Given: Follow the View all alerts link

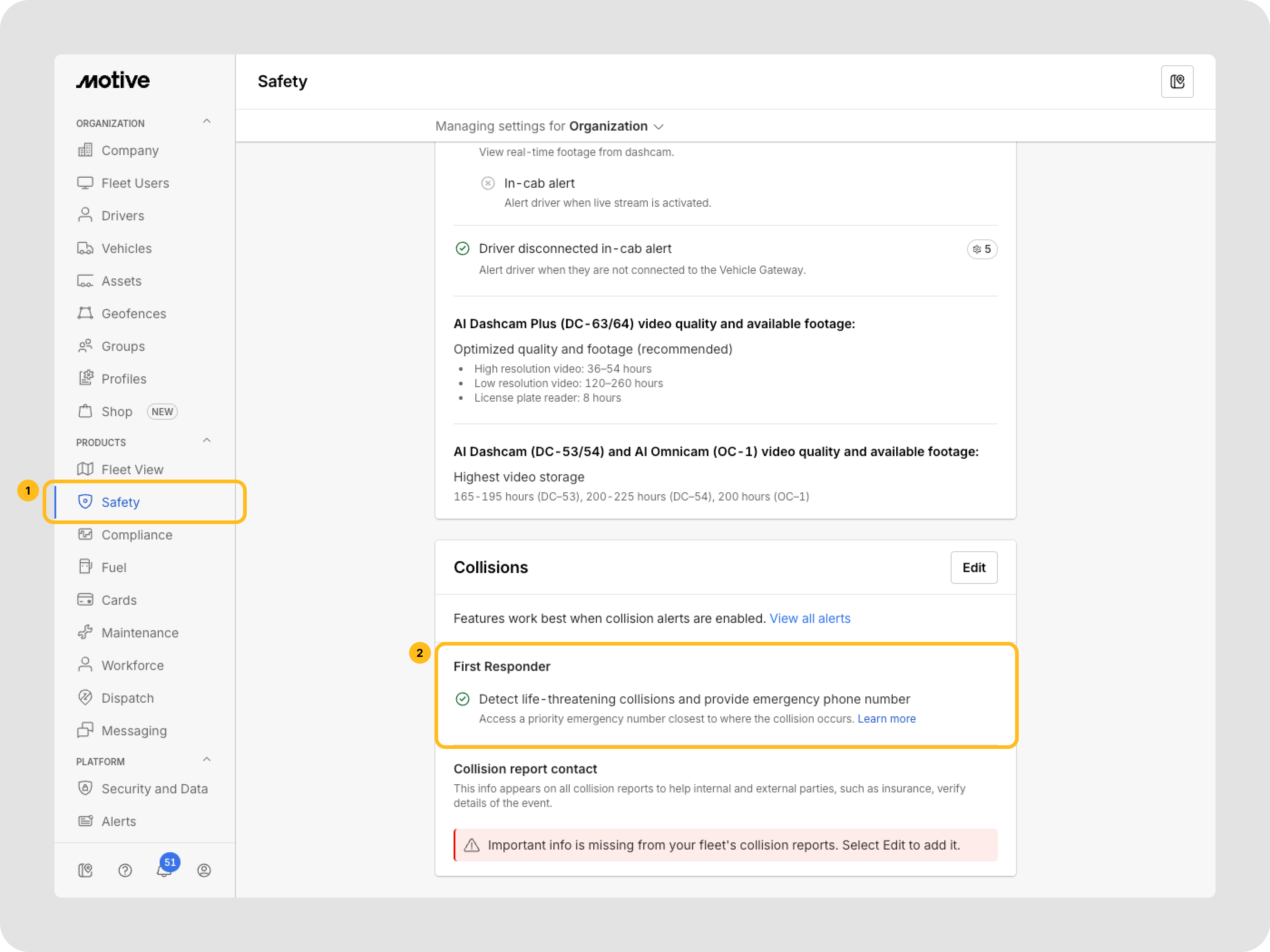Looking at the screenshot, I should tap(810, 619).
